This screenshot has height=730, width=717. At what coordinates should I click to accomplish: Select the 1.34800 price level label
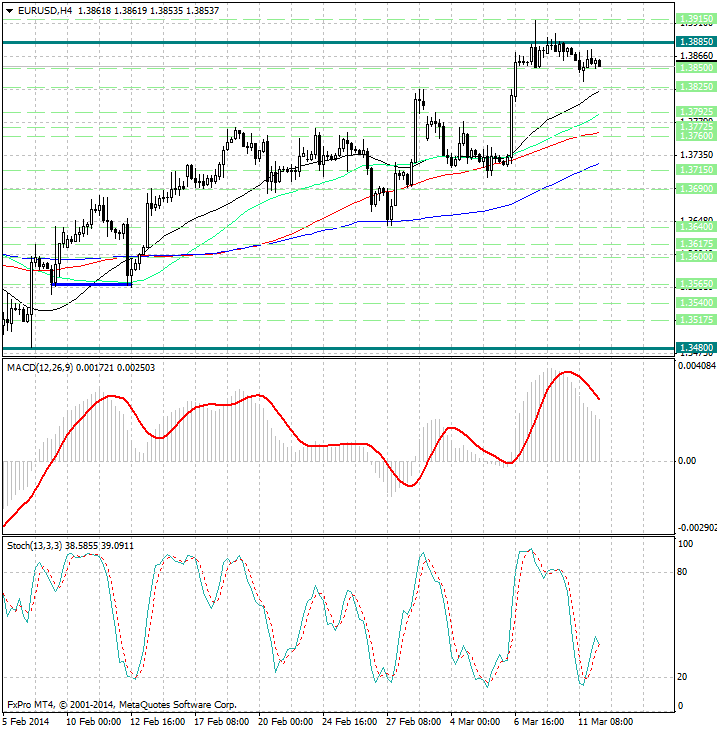click(x=696, y=348)
